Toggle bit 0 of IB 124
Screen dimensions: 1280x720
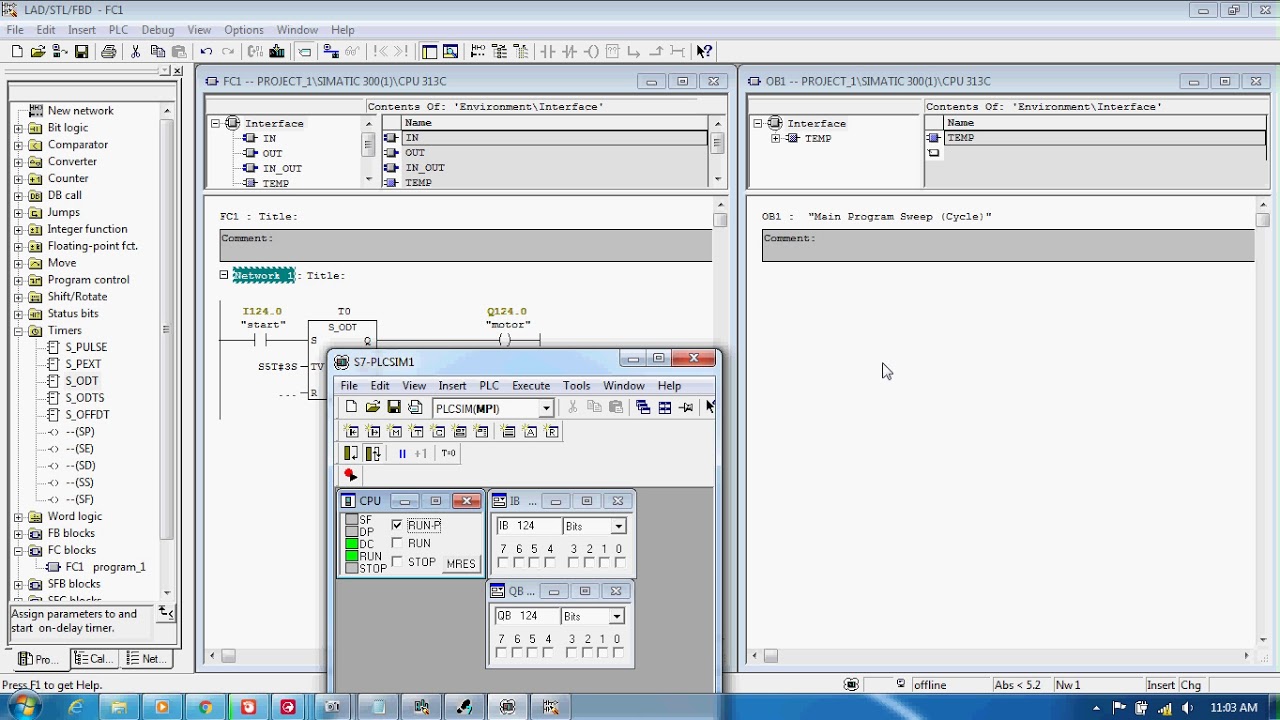pos(619,563)
